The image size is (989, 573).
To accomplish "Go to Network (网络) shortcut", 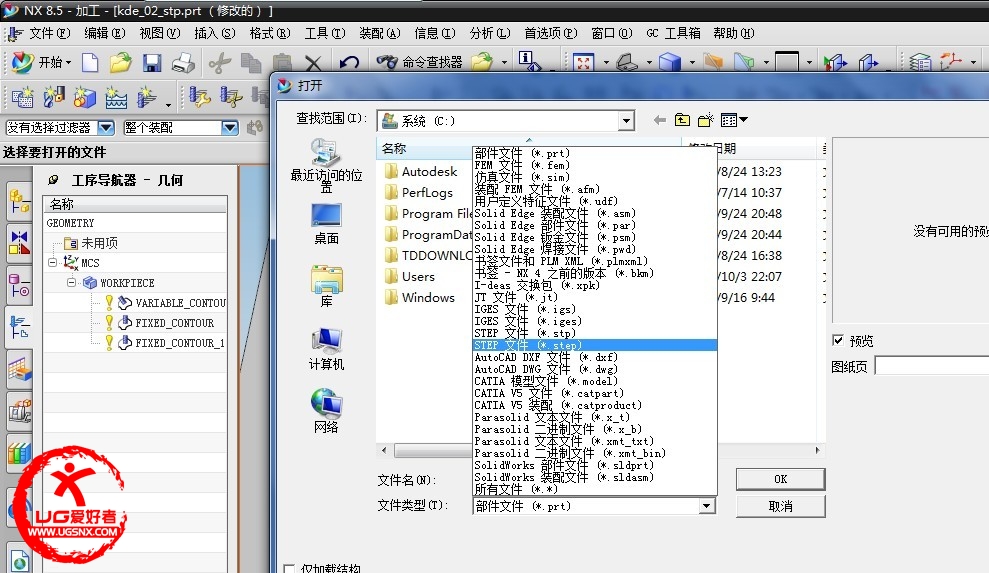I will pyautogui.click(x=326, y=411).
